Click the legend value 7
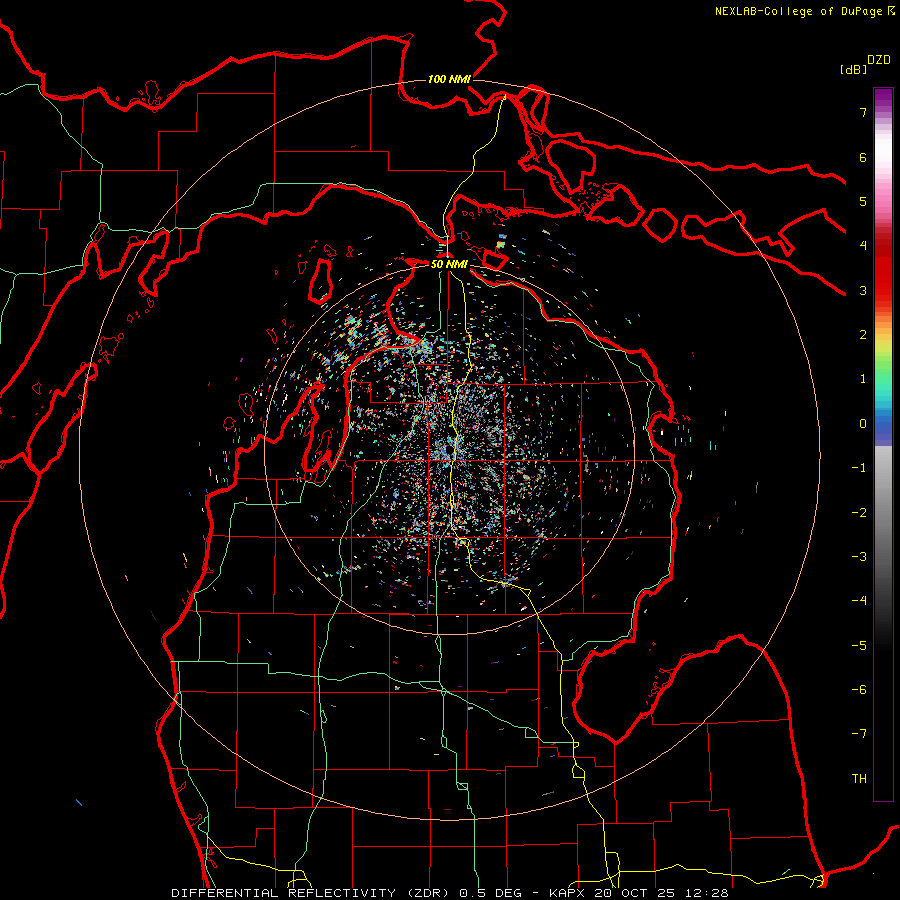Viewport: 900px width, 900px height. [x=863, y=112]
